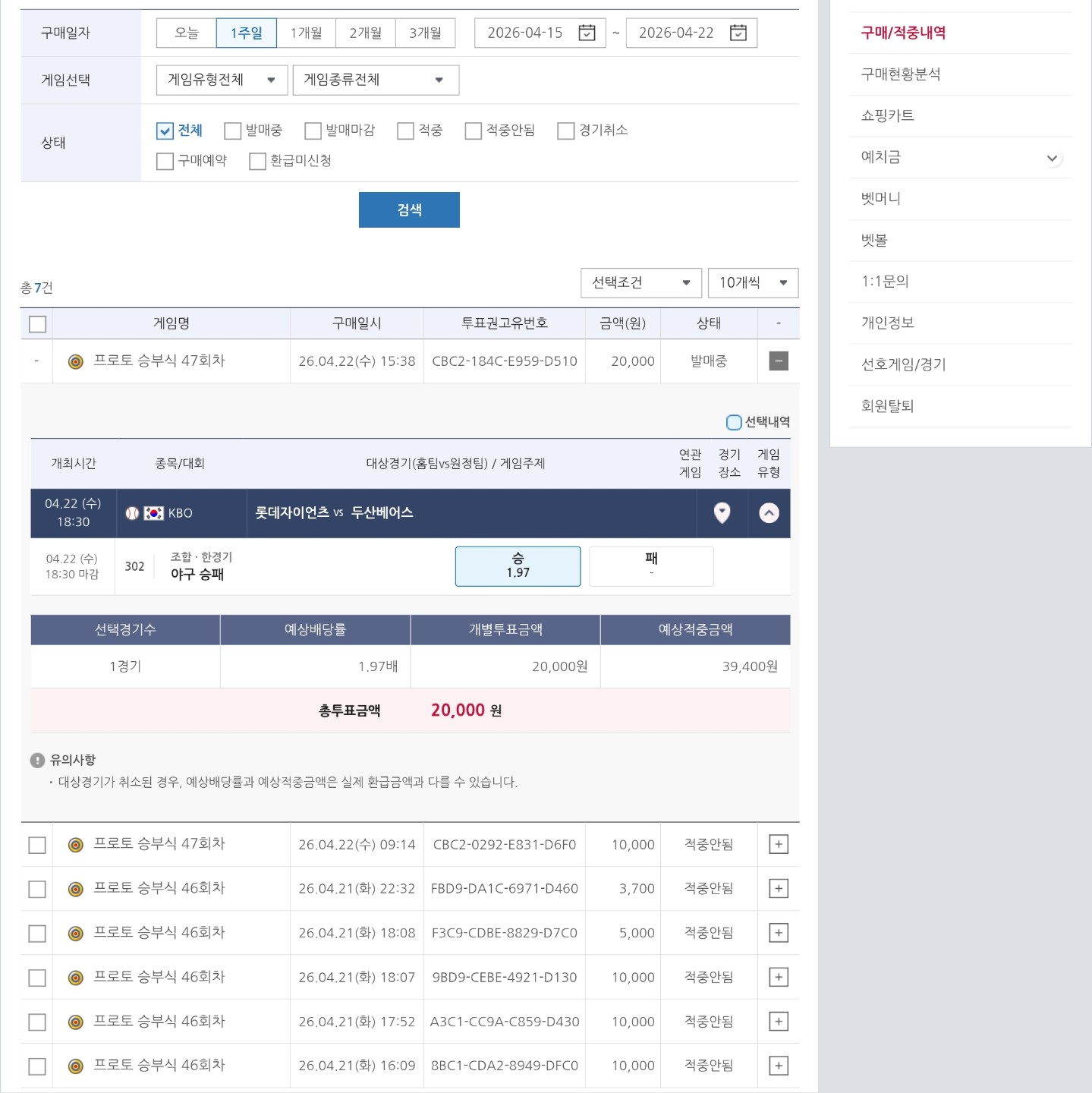Click ticket number CBC2-184C-E959-D510
Image resolution: width=1092 pixels, height=1093 pixels.
[505, 361]
